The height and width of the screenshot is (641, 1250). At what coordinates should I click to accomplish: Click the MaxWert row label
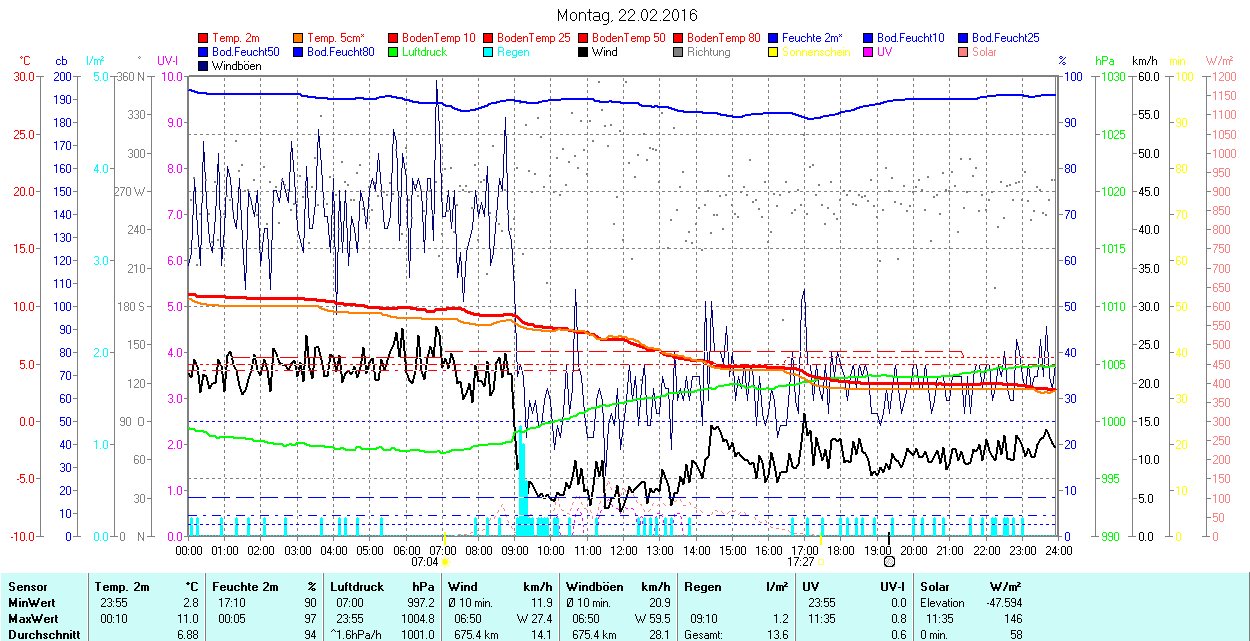click(31, 618)
